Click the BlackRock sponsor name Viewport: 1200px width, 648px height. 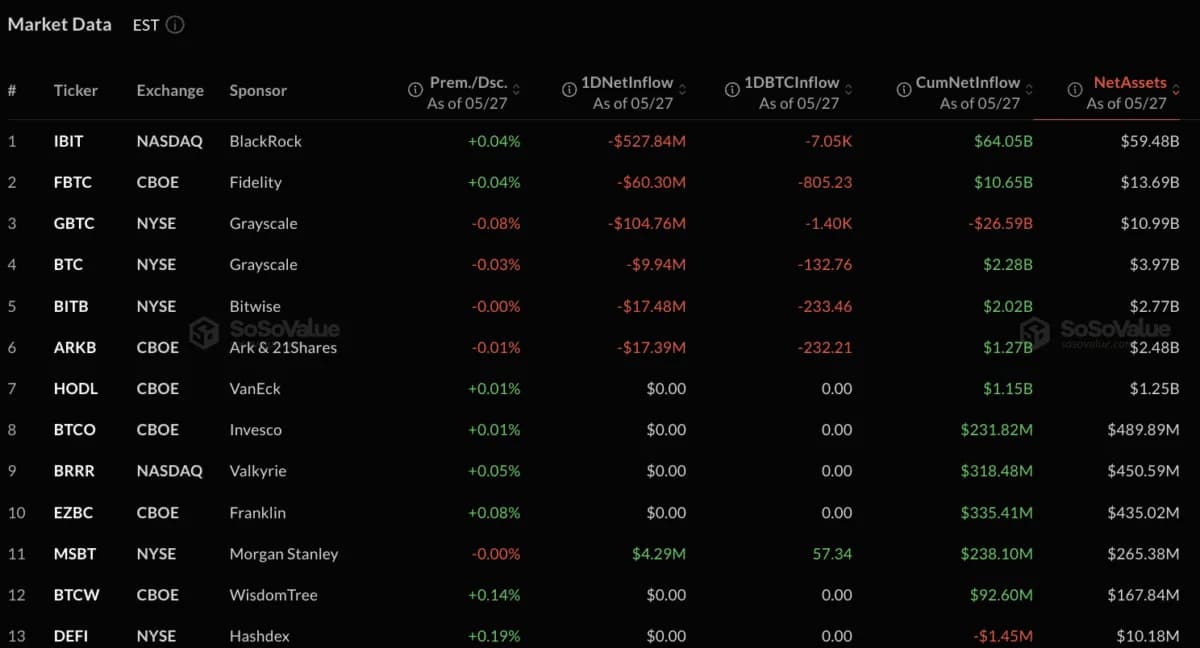pos(266,141)
